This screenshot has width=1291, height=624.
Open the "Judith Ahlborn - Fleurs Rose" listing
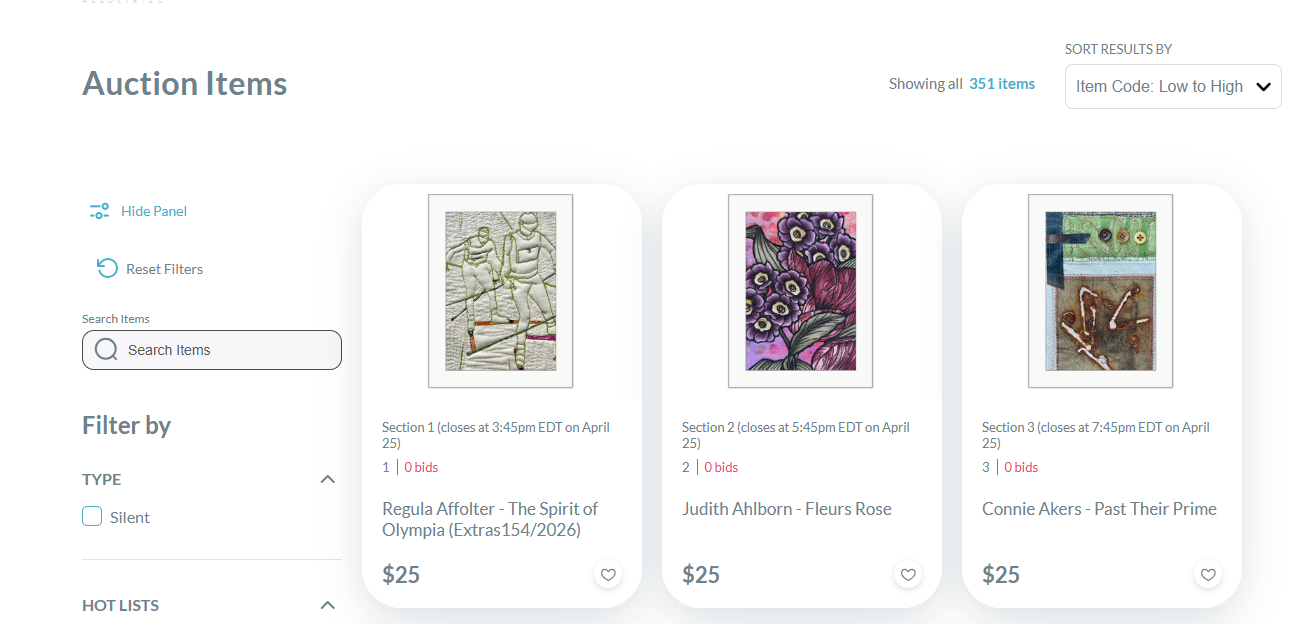[x=786, y=508]
